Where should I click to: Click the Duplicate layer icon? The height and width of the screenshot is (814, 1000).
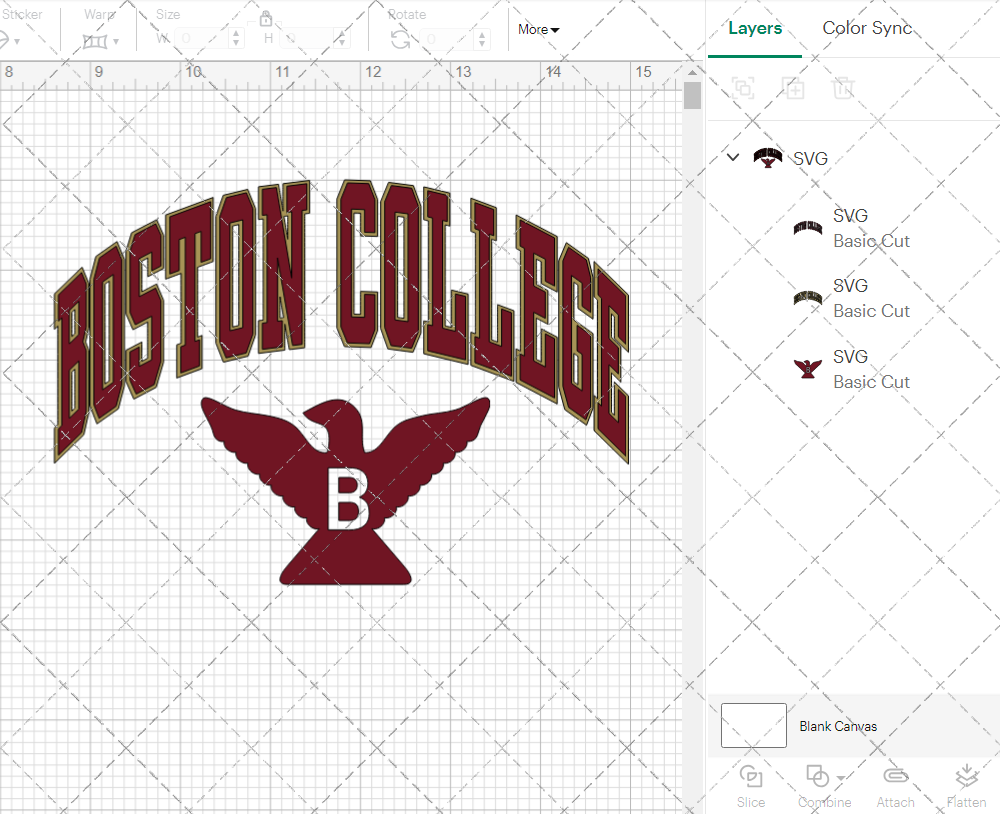[793, 88]
